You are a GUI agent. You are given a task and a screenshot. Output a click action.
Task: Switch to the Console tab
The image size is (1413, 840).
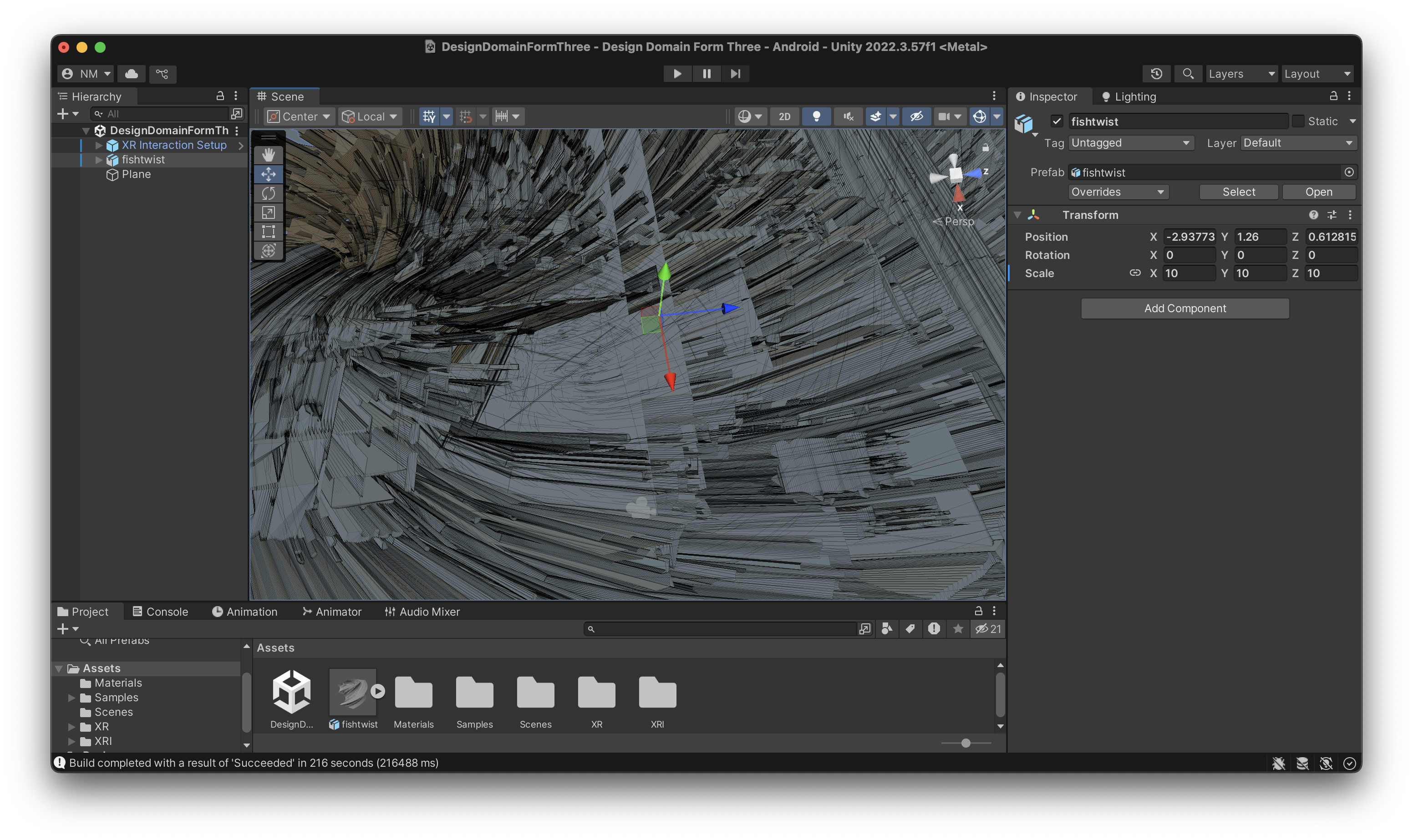(160, 611)
